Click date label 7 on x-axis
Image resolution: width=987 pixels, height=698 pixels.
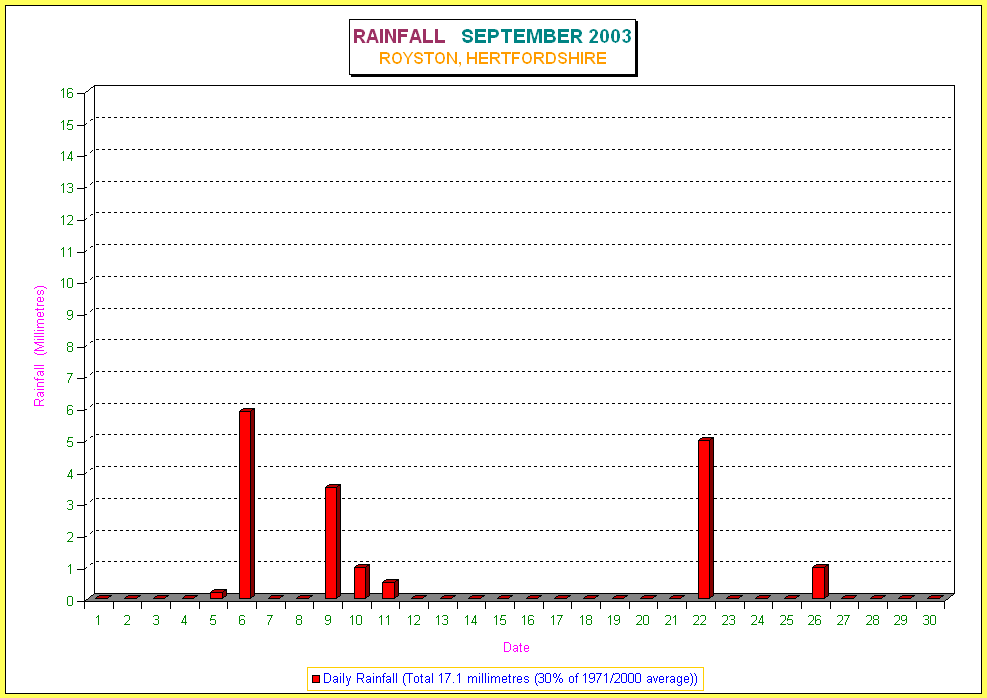pos(269,621)
